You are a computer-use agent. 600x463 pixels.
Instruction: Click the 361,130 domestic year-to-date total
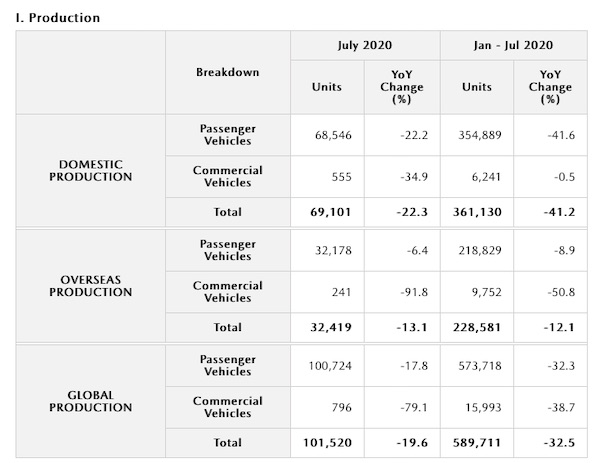pyautogui.click(x=477, y=212)
